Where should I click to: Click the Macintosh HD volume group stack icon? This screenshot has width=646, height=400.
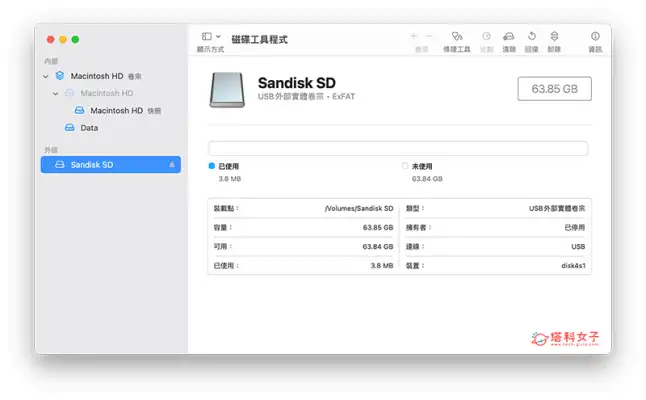pos(60,76)
